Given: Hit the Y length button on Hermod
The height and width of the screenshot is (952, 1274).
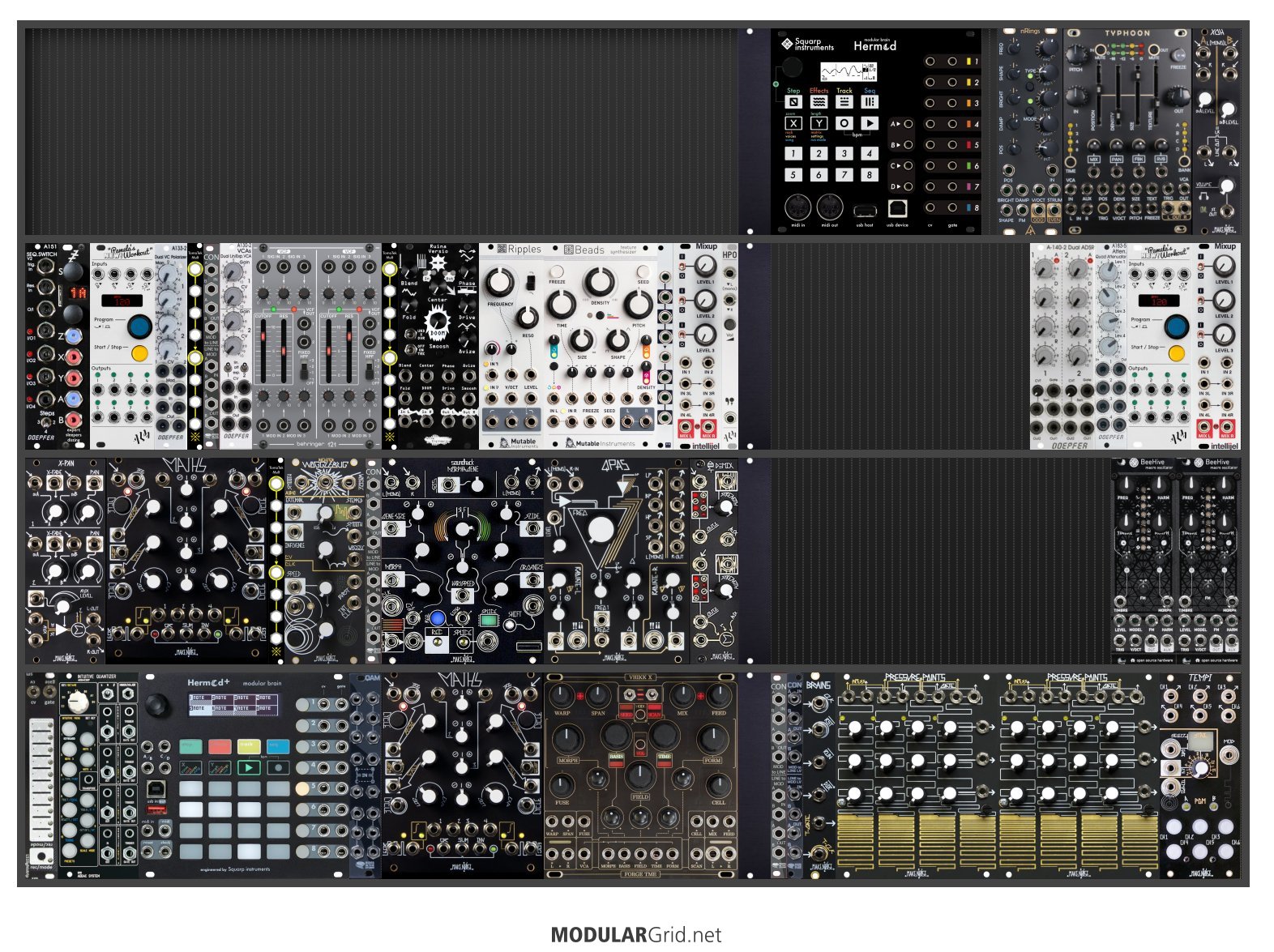Looking at the screenshot, I should pos(819,123).
